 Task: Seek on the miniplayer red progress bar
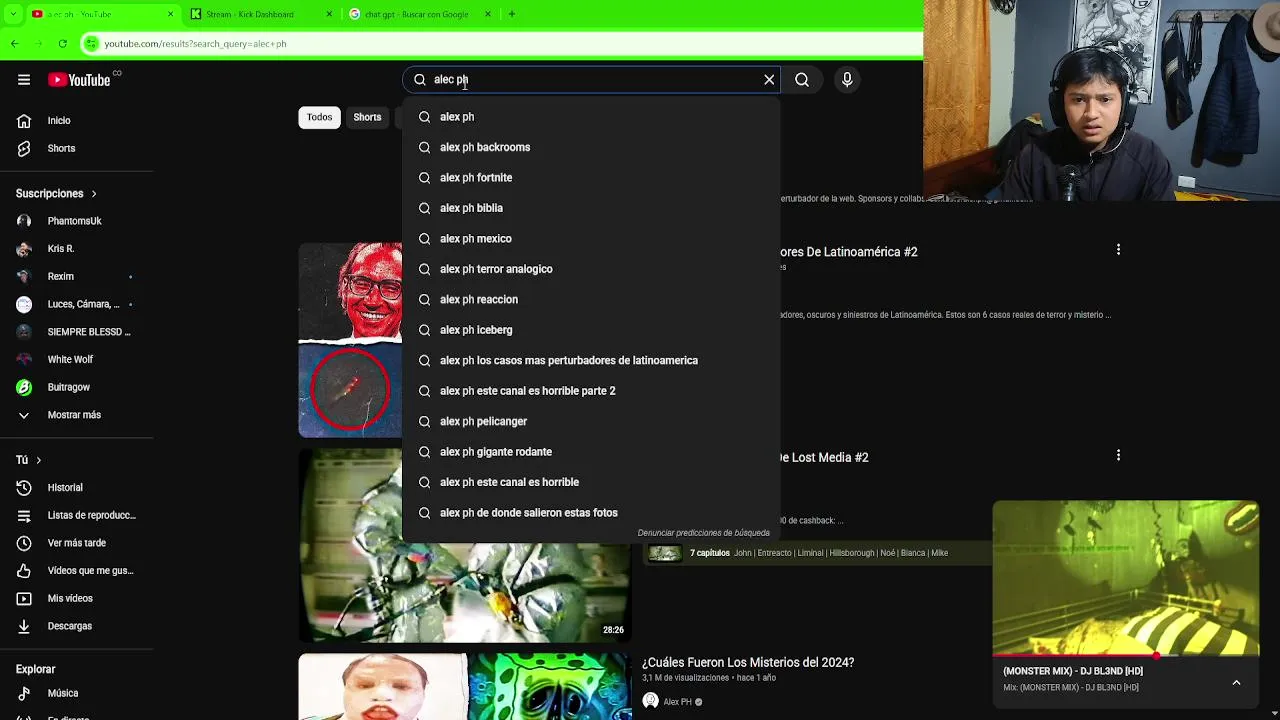(x=1125, y=656)
